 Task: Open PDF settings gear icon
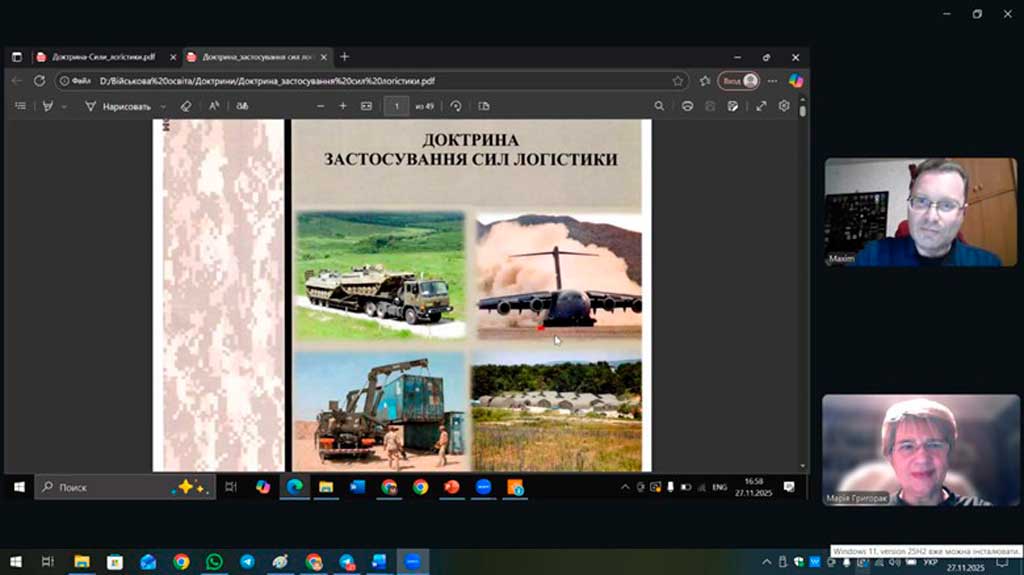[x=784, y=106]
